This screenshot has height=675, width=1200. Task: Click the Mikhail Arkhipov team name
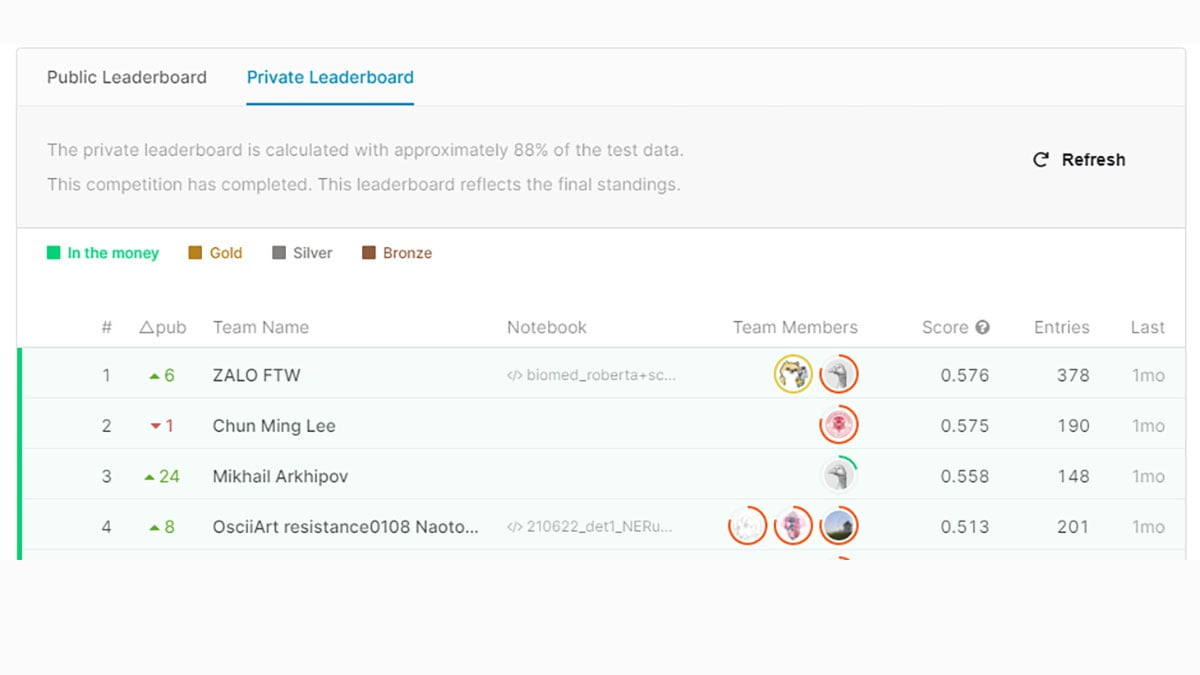(x=280, y=476)
